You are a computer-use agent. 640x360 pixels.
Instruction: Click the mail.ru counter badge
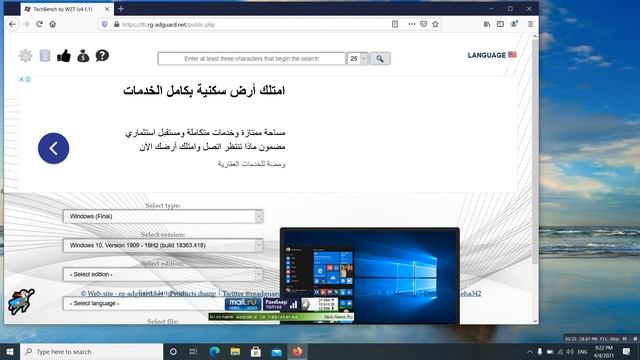pyautogui.click(x=243, y=304)
